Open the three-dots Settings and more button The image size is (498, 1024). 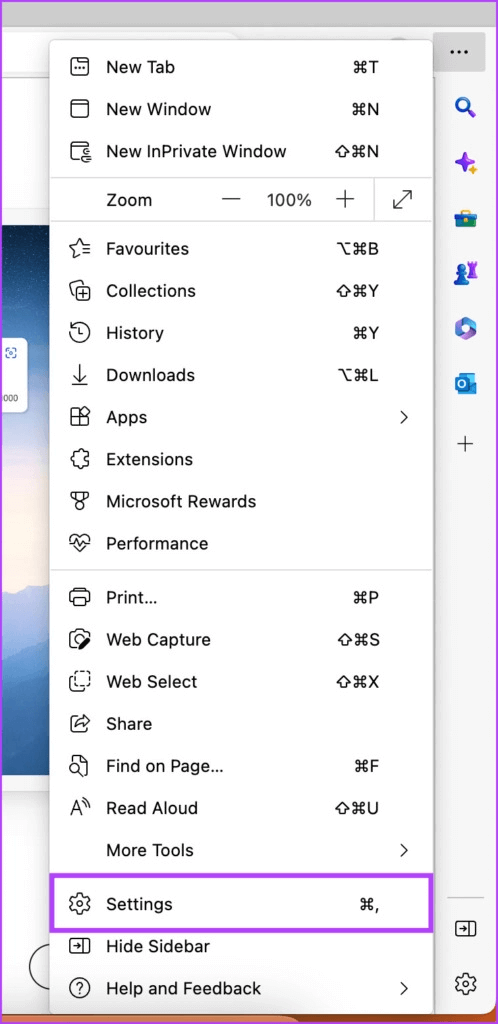(459, 52)
